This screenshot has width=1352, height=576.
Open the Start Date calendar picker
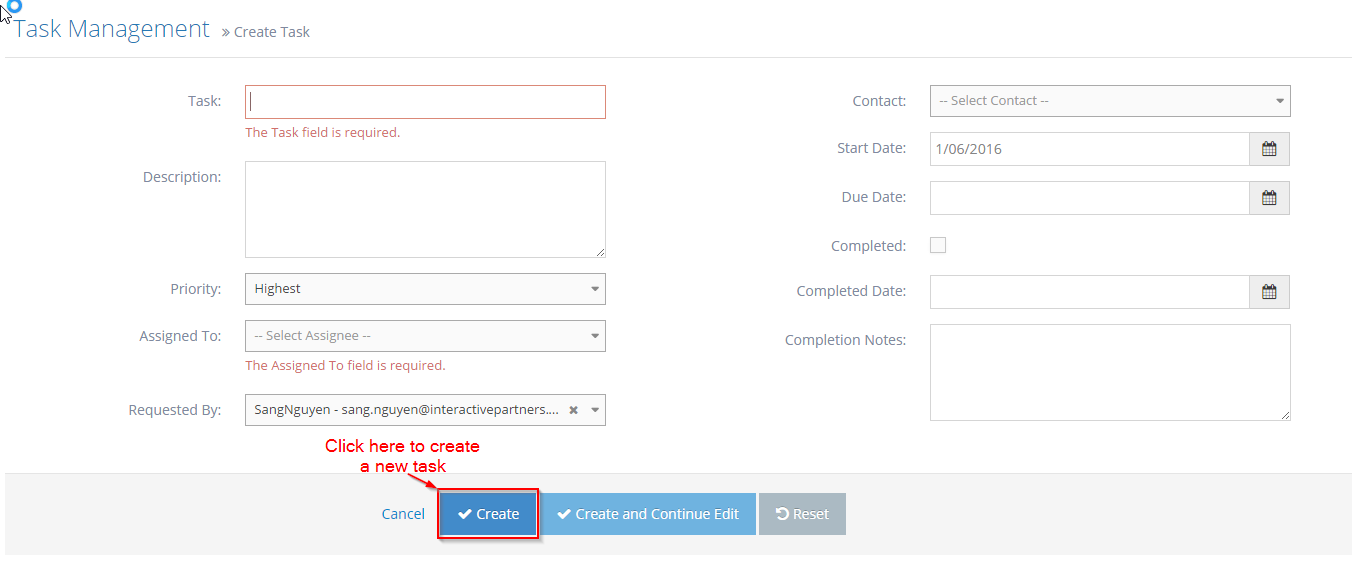pyautogui.click(x=1268, y=148)
